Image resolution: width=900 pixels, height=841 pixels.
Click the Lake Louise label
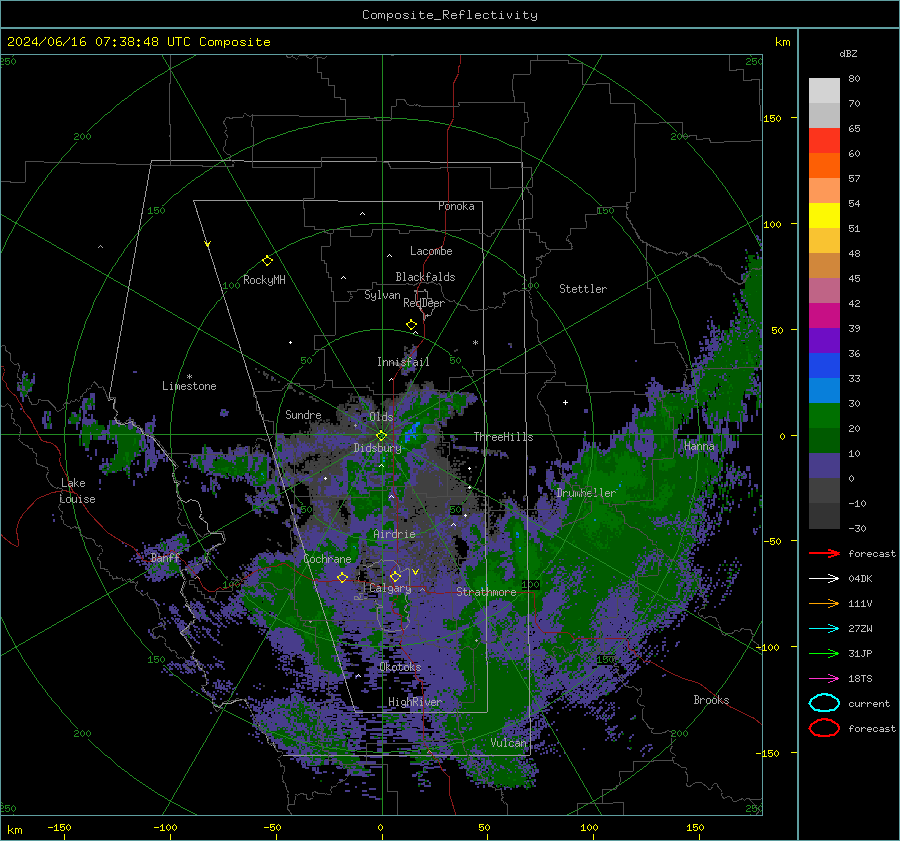coord(77,491)
